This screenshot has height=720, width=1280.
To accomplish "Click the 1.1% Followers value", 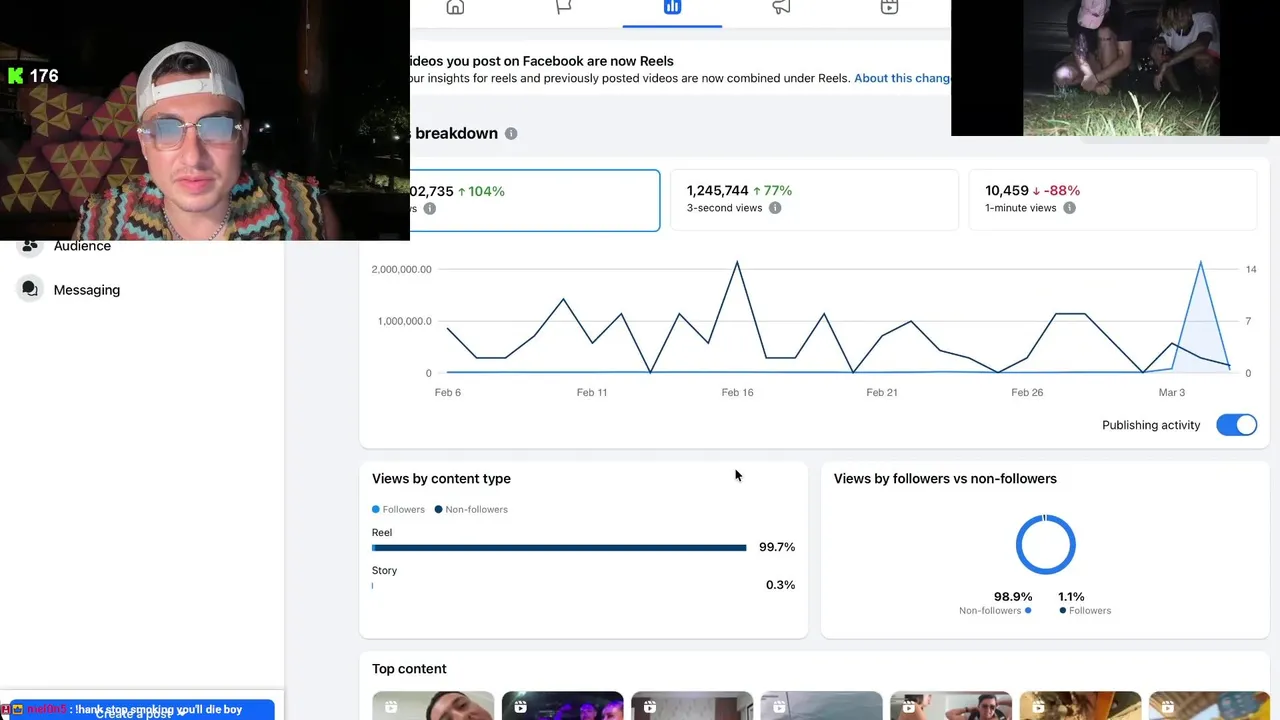I will (1071, 597).
